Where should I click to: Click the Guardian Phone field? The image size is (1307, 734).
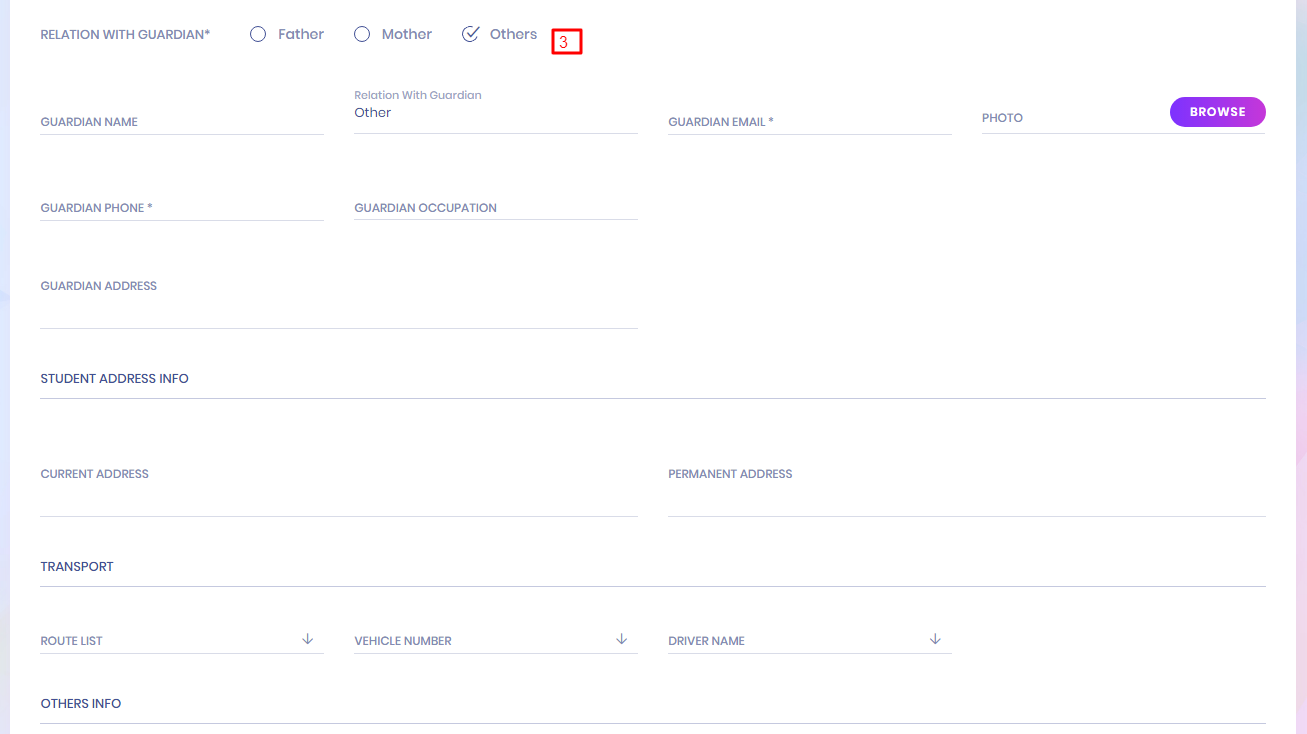click(181, 207)
